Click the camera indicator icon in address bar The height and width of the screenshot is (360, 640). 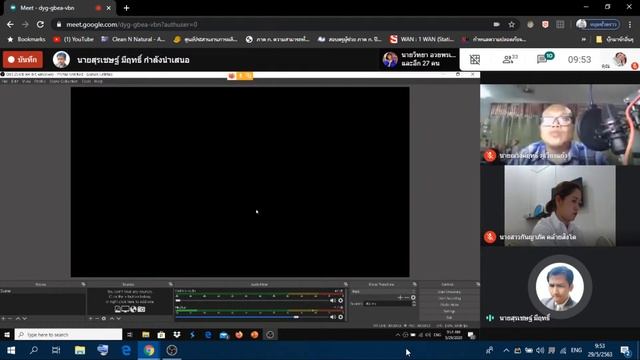click(x=496, y=24)
